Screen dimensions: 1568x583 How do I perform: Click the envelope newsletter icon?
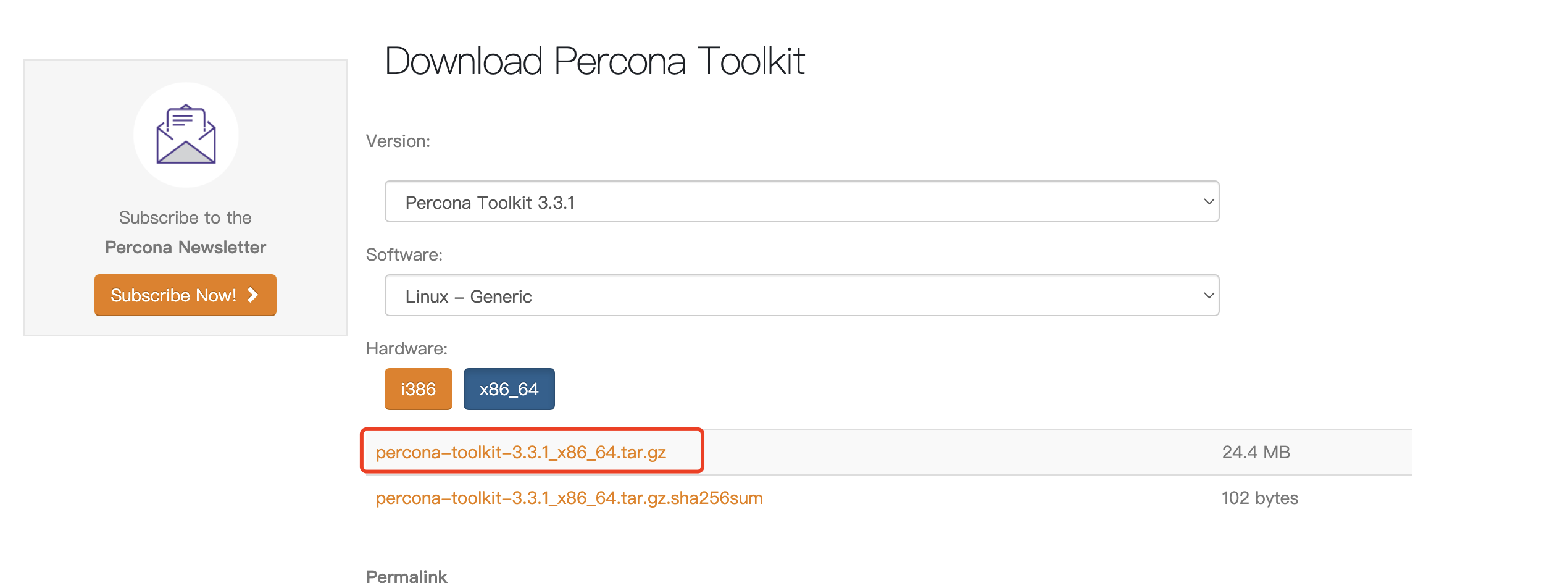[x=186, y=135]
